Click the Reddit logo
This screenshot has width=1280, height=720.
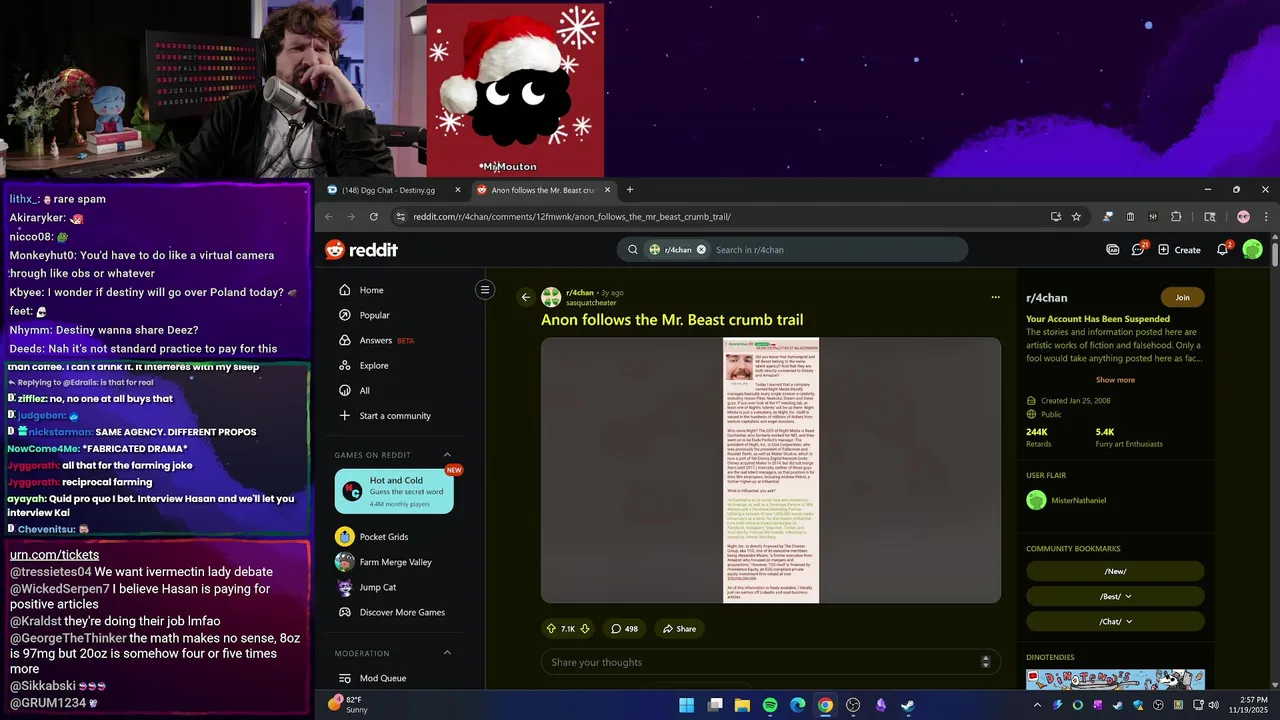tap(361, 250)
